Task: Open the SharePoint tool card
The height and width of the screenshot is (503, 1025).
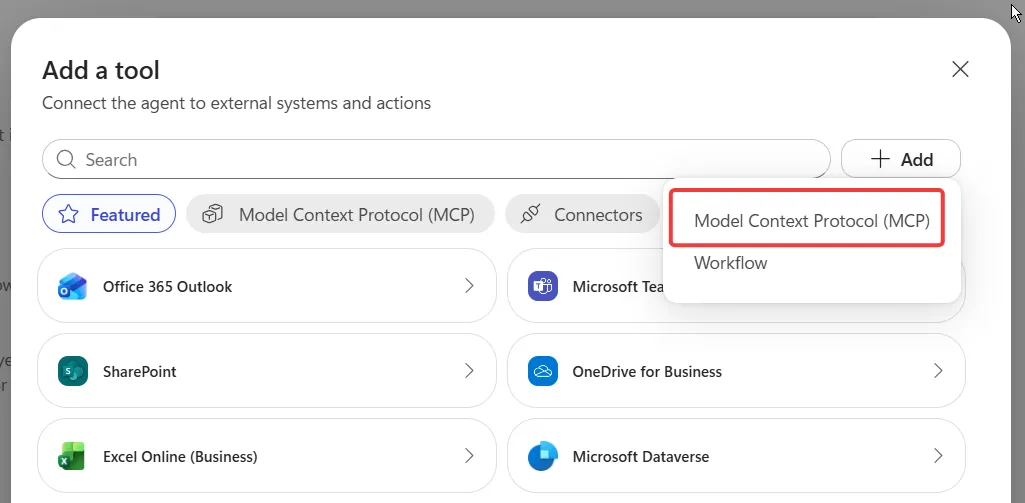Action: (x=267, y=371)
